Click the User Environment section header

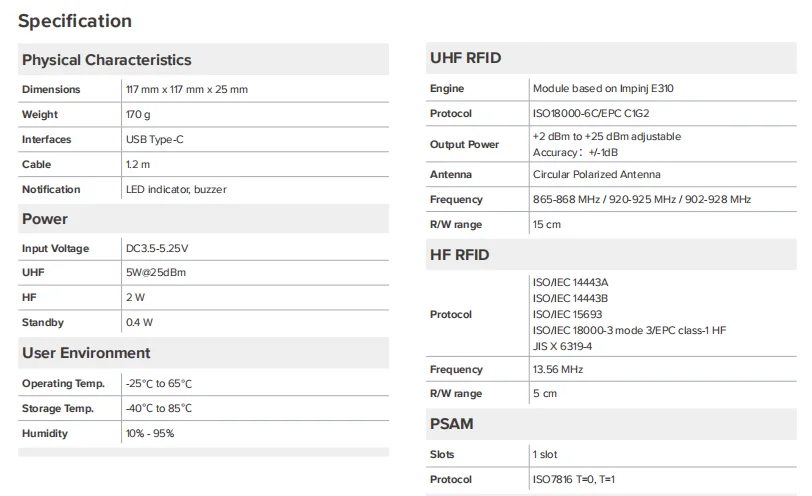tap(86, 353)
